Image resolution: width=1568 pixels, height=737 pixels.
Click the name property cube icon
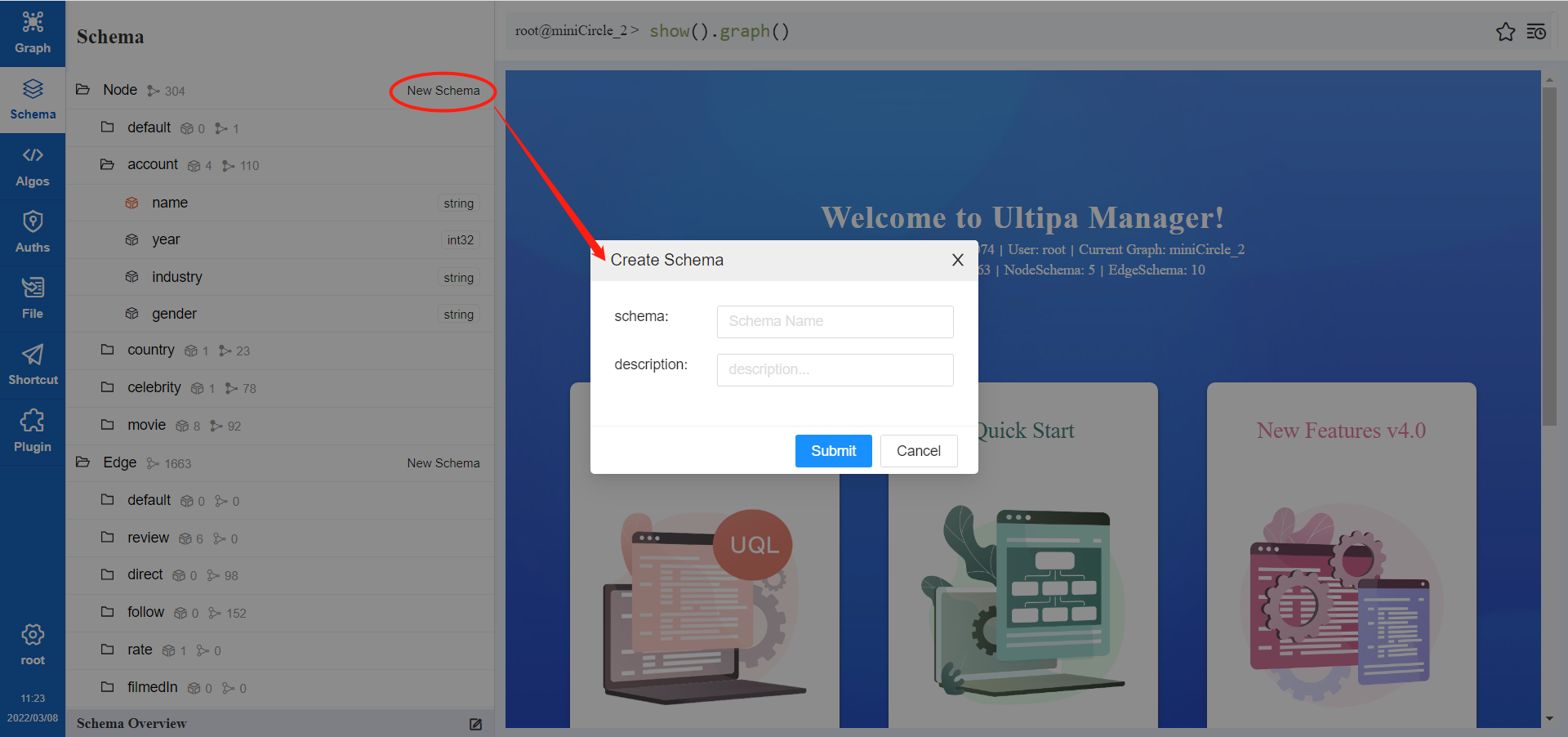coord(131,203)
